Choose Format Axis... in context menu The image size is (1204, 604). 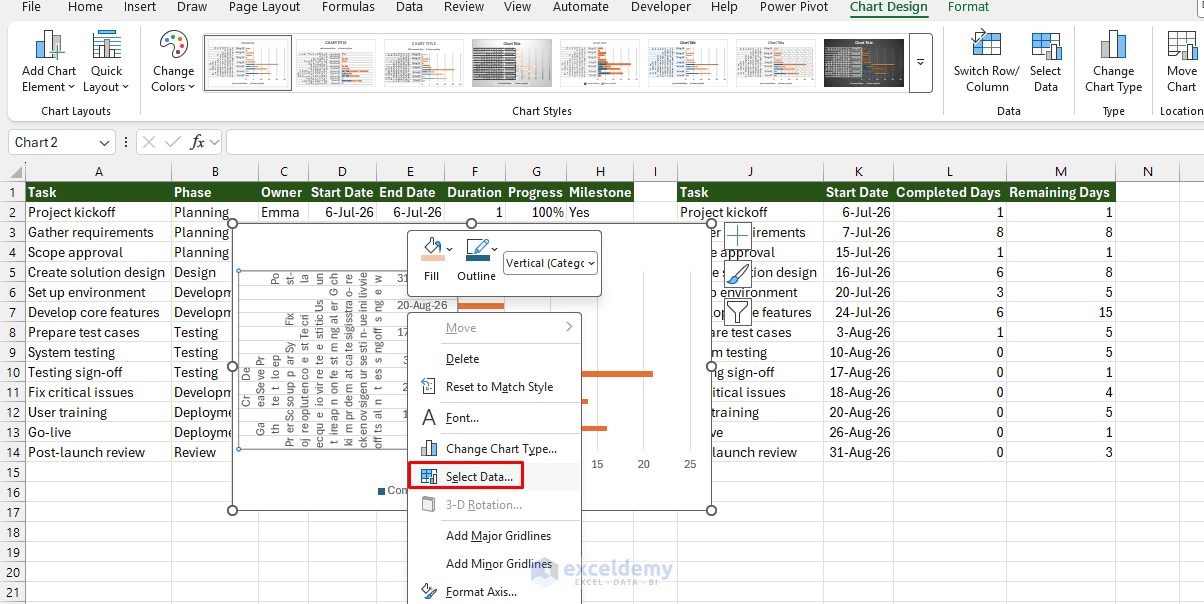click(481, 591)
